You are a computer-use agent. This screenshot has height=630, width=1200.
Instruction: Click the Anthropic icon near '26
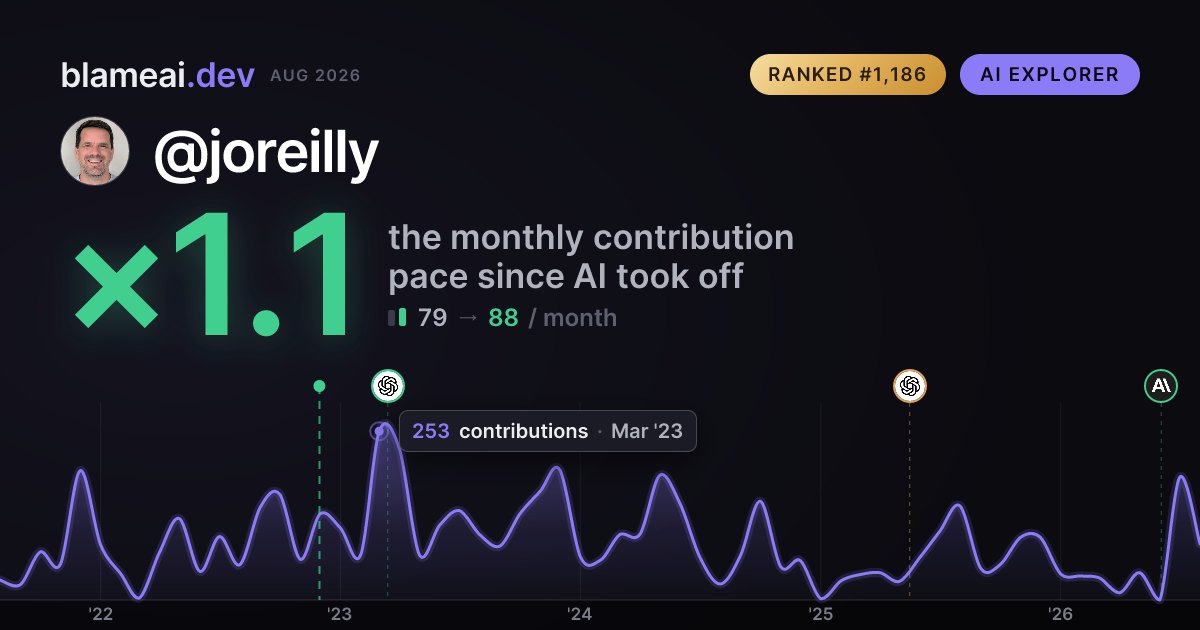pos(1161,385)
